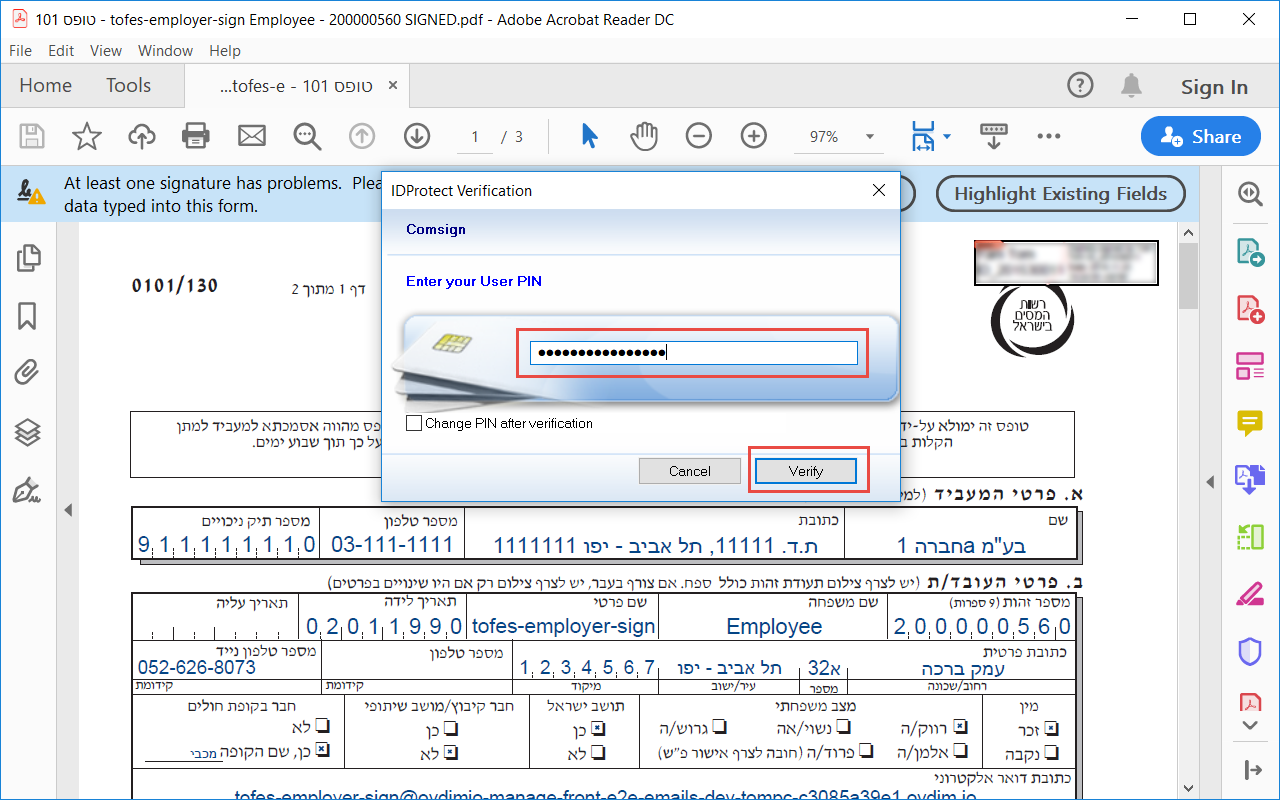Viewport: 1280px width, 800px height.
Task: Open the notifications bell
Action: (1131, 86)
